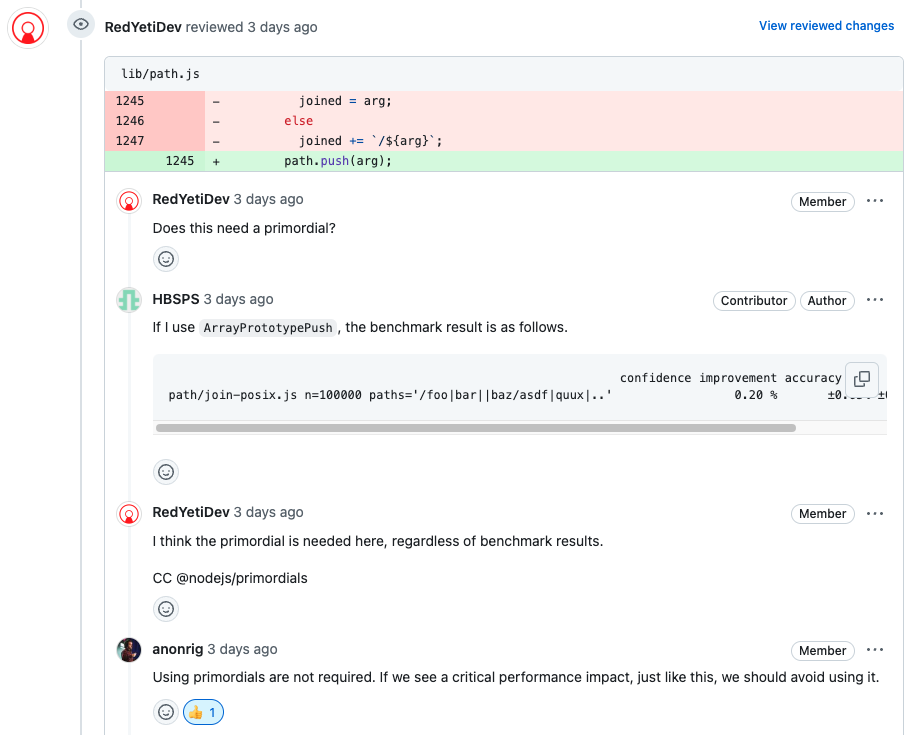
Task: Open emoji picker on HBSPS's benchmark comment
Action: pyautogui.click(x=165, y=471)
